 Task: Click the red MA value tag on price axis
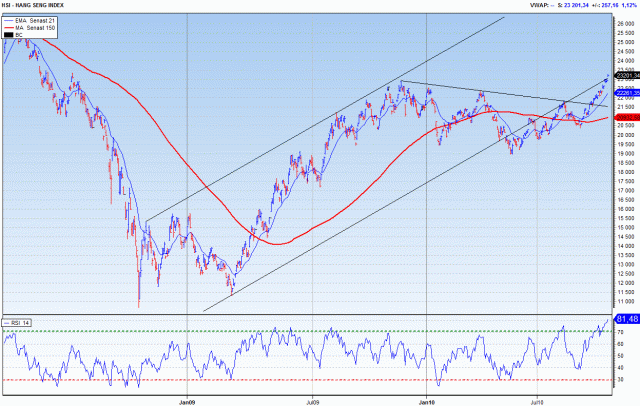[625, 117]
